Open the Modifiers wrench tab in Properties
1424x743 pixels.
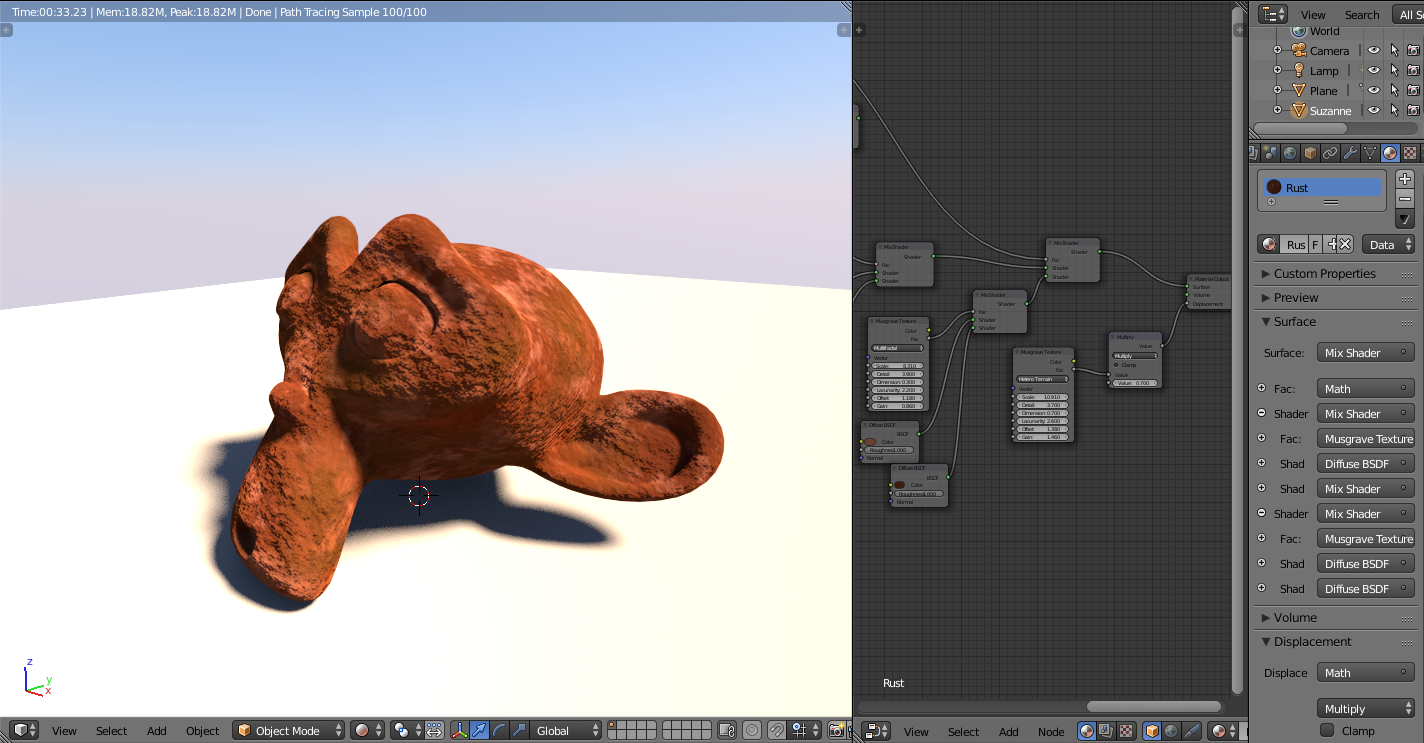point(1350,153)
